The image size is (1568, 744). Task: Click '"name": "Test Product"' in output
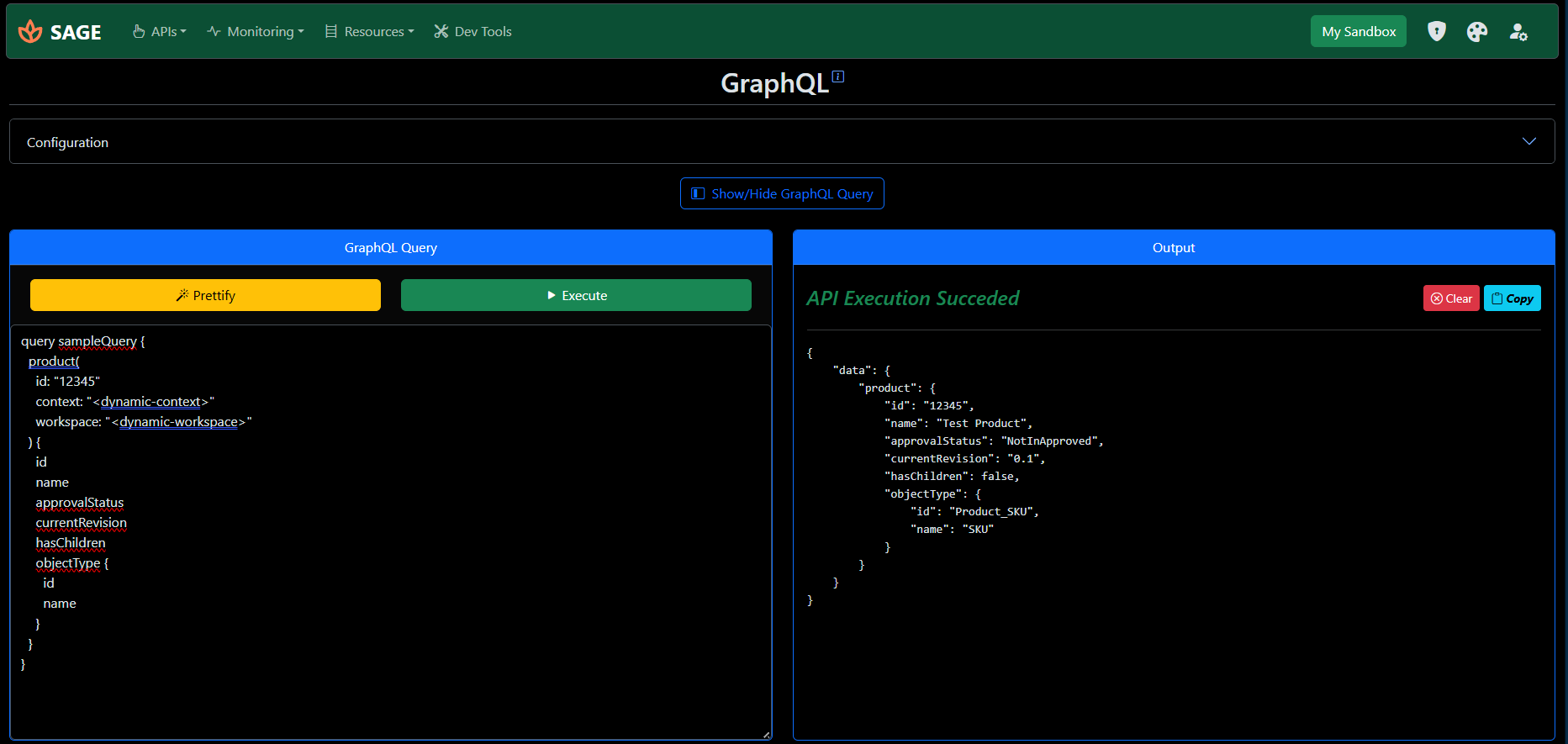[958, 423]
